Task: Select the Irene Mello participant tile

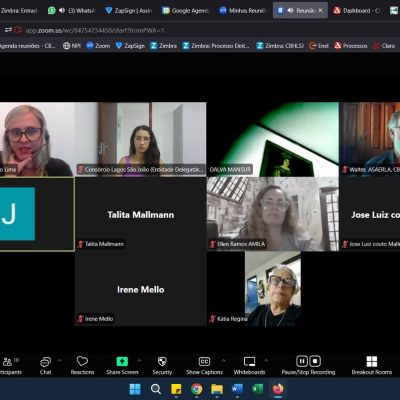Action: [x=141, y=289]
